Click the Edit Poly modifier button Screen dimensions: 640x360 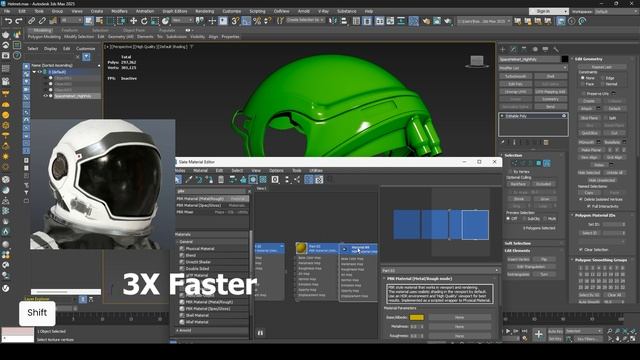pos(515,84)
